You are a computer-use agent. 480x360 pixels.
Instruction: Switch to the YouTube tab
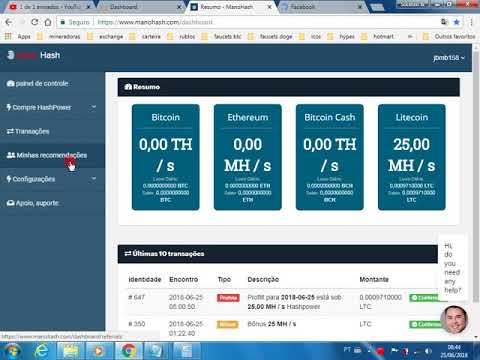50,7
